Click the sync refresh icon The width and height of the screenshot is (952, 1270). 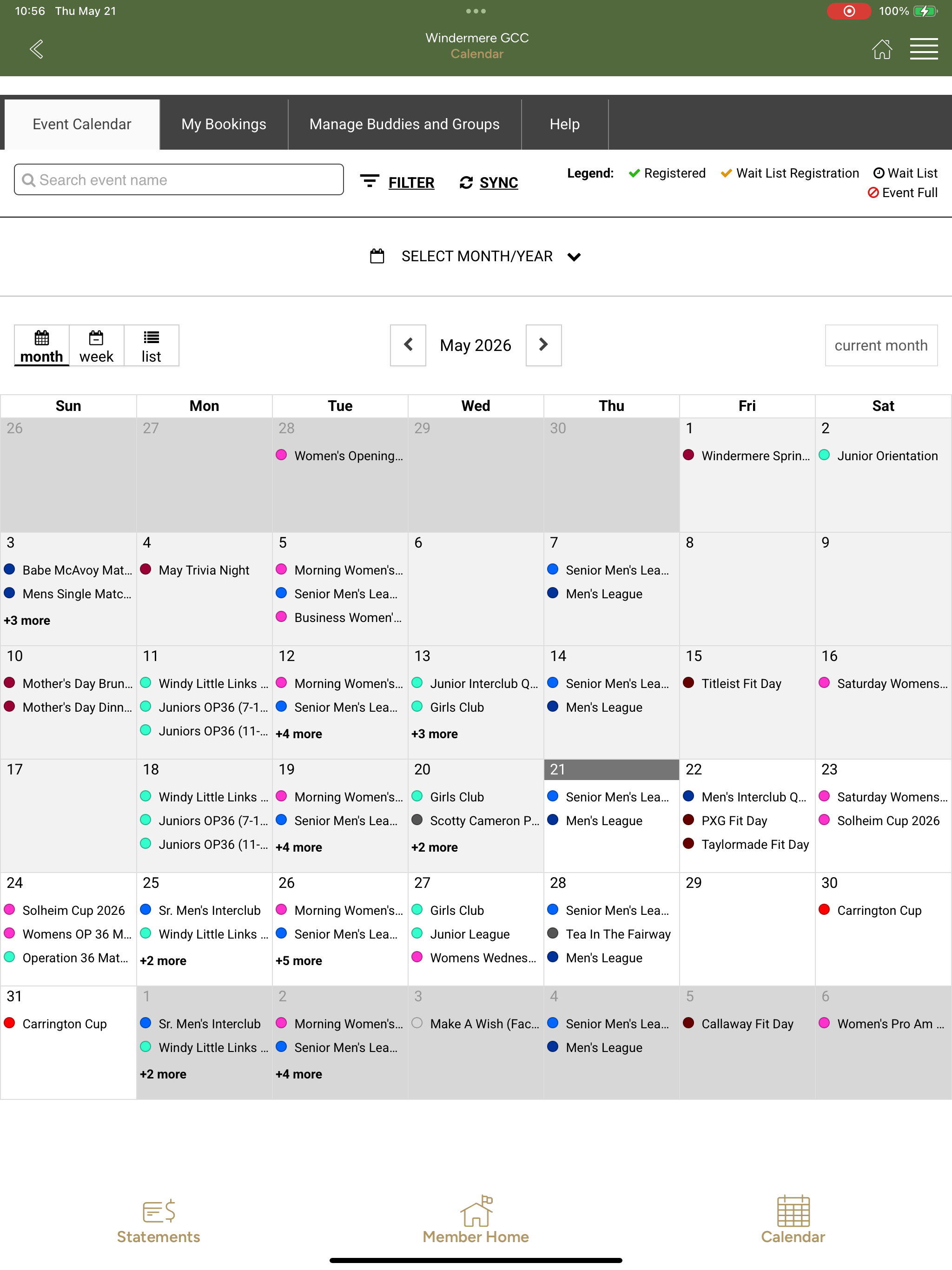pyautogui.click(x=466, y=183)
